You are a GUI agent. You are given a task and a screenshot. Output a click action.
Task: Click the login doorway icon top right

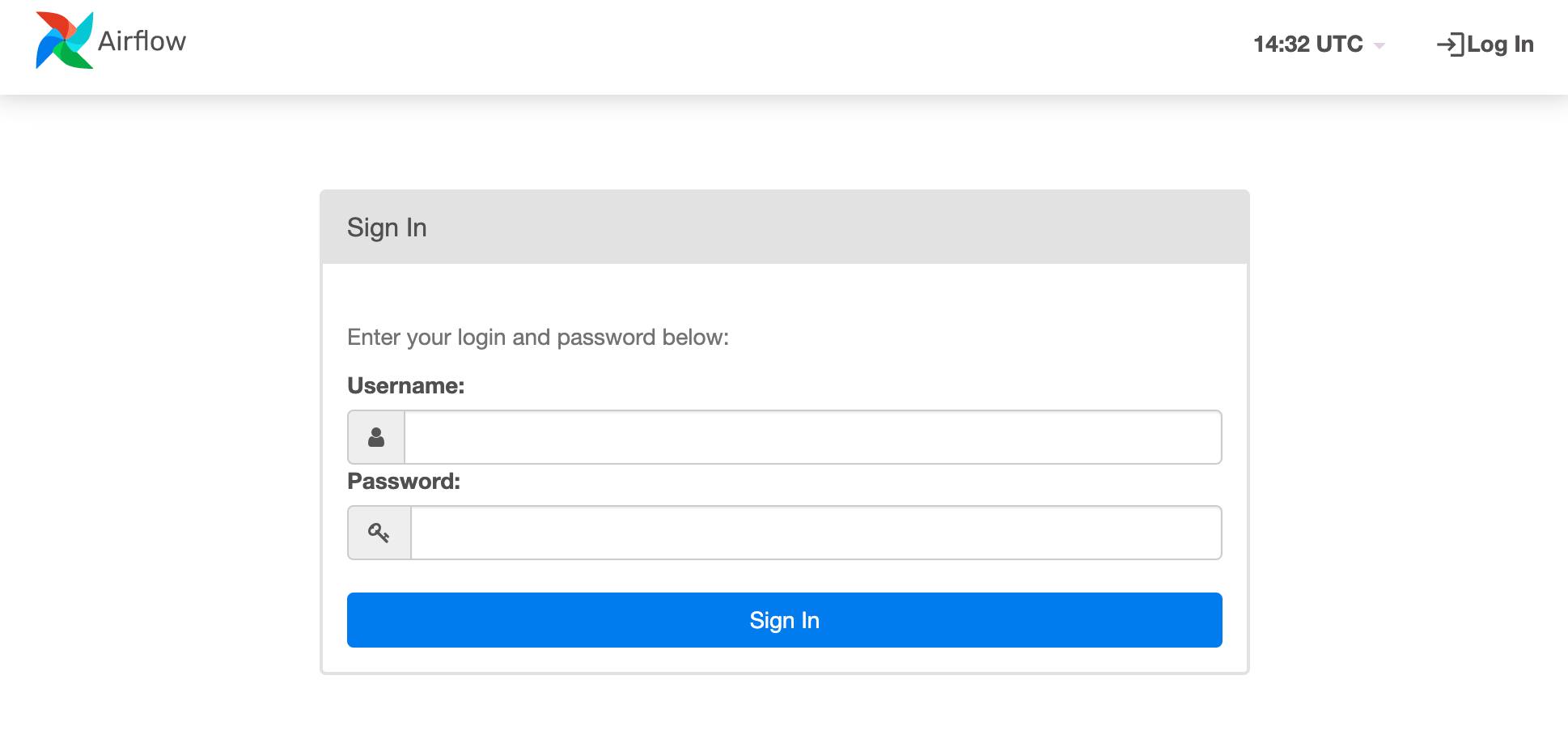click(1450, 45)
